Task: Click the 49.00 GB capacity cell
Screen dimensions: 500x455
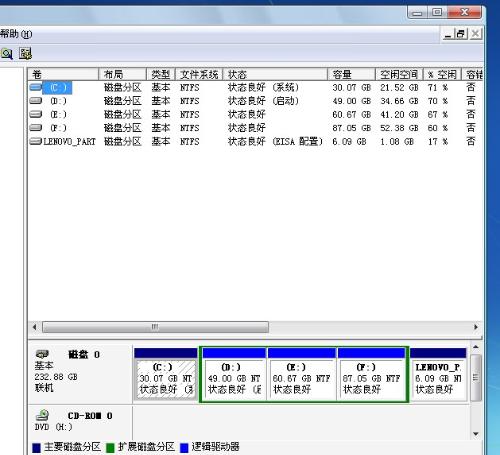Action: click(352, 101)
